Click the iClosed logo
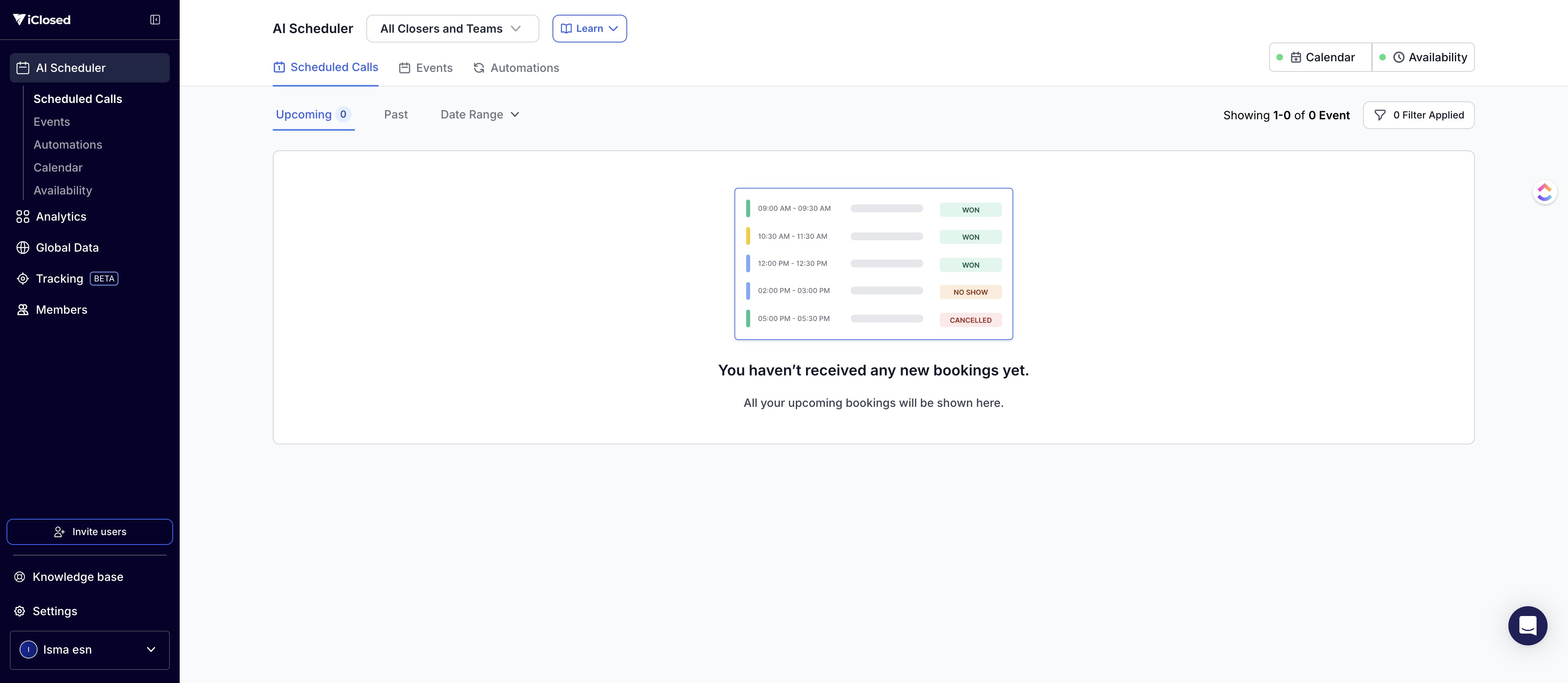The width and height of the screenshot is (1568, 683). [x=42, y=20]
